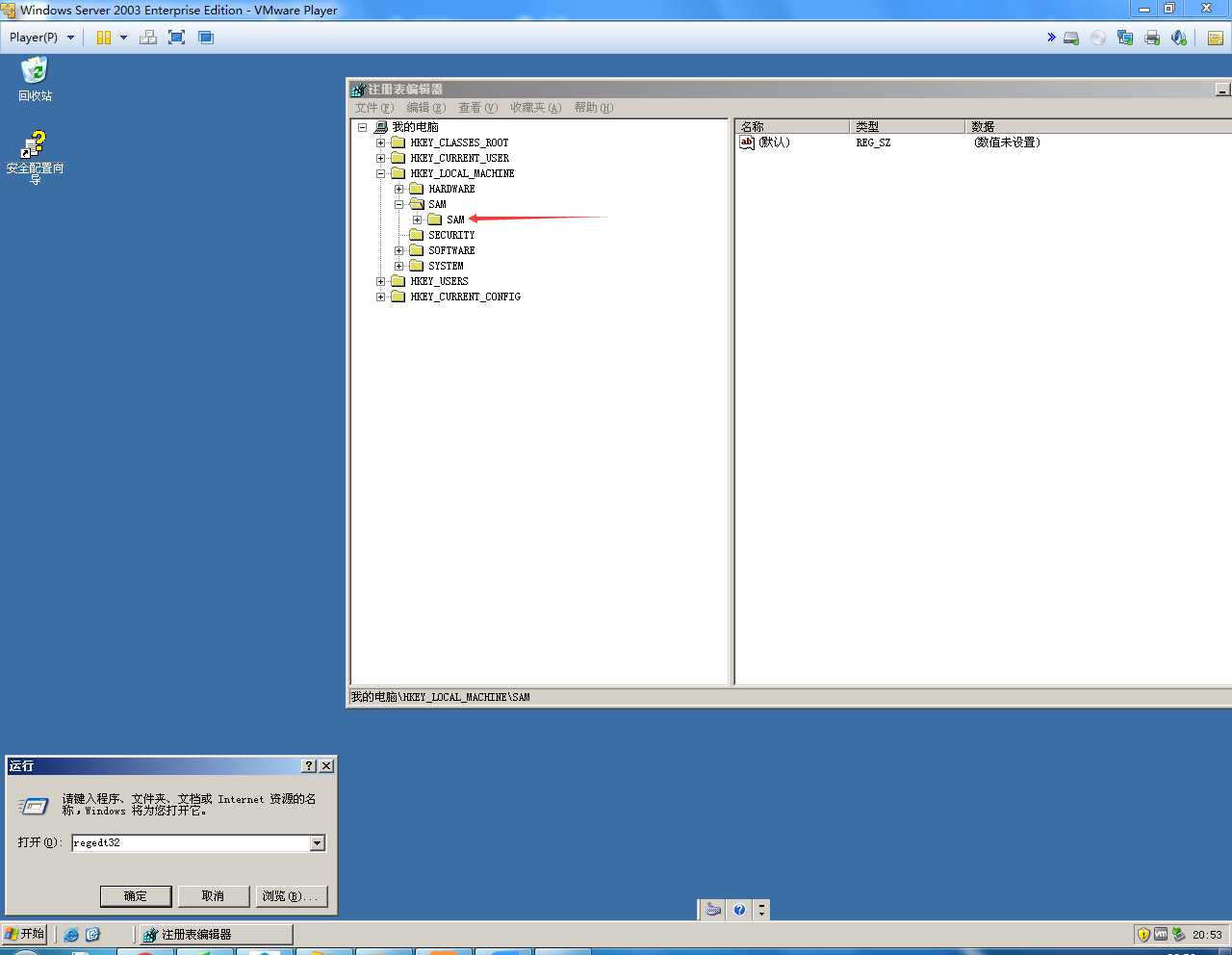Open the 编辑(E) menu
The image size is (1232, 955).
[x=425, y=108]
